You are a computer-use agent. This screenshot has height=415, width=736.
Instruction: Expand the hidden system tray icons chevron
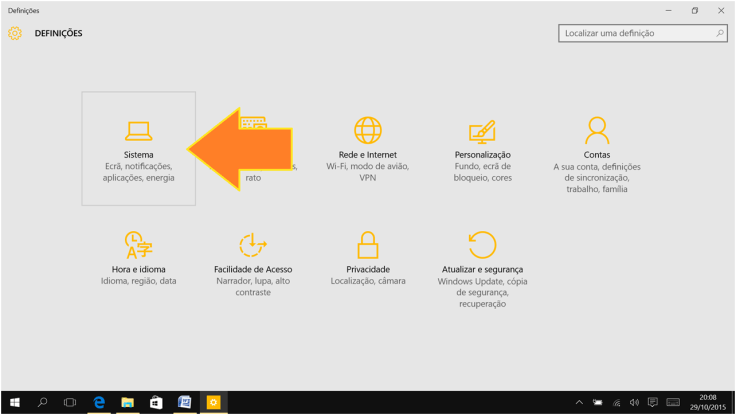tap(581, 402)
